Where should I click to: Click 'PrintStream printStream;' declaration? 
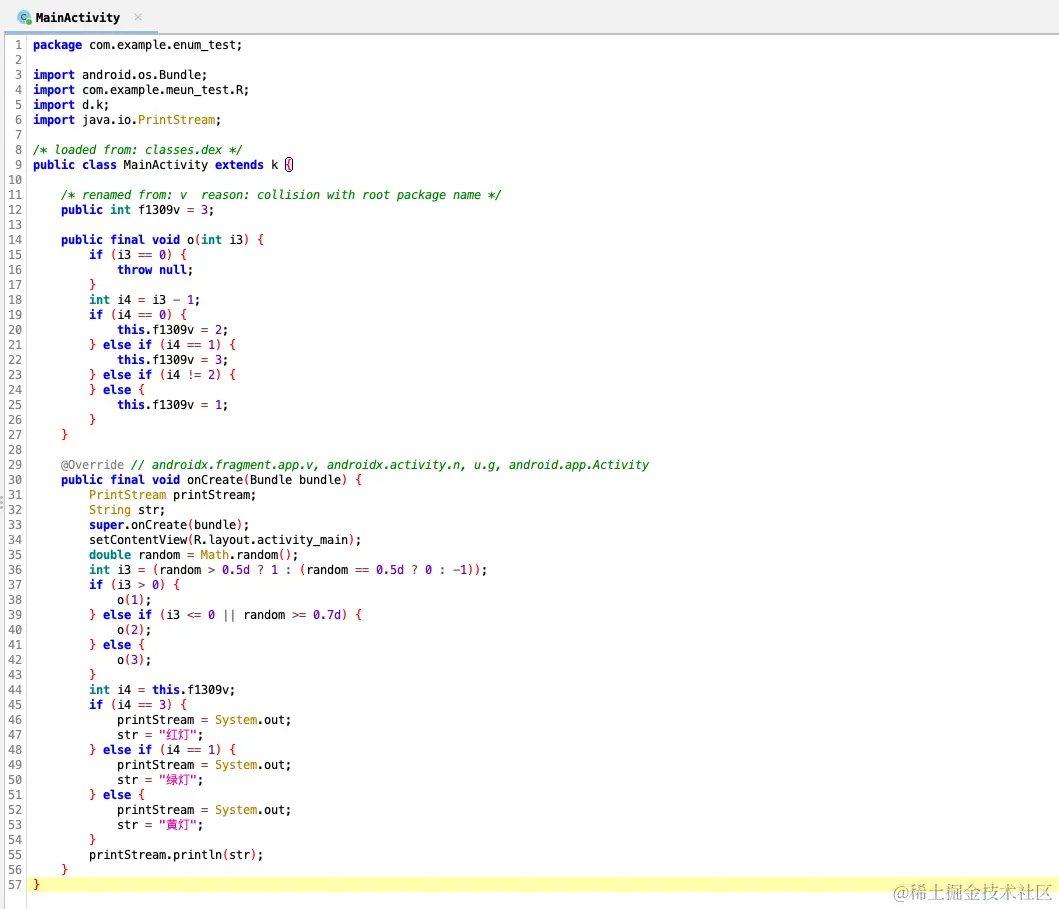[172, 495]
